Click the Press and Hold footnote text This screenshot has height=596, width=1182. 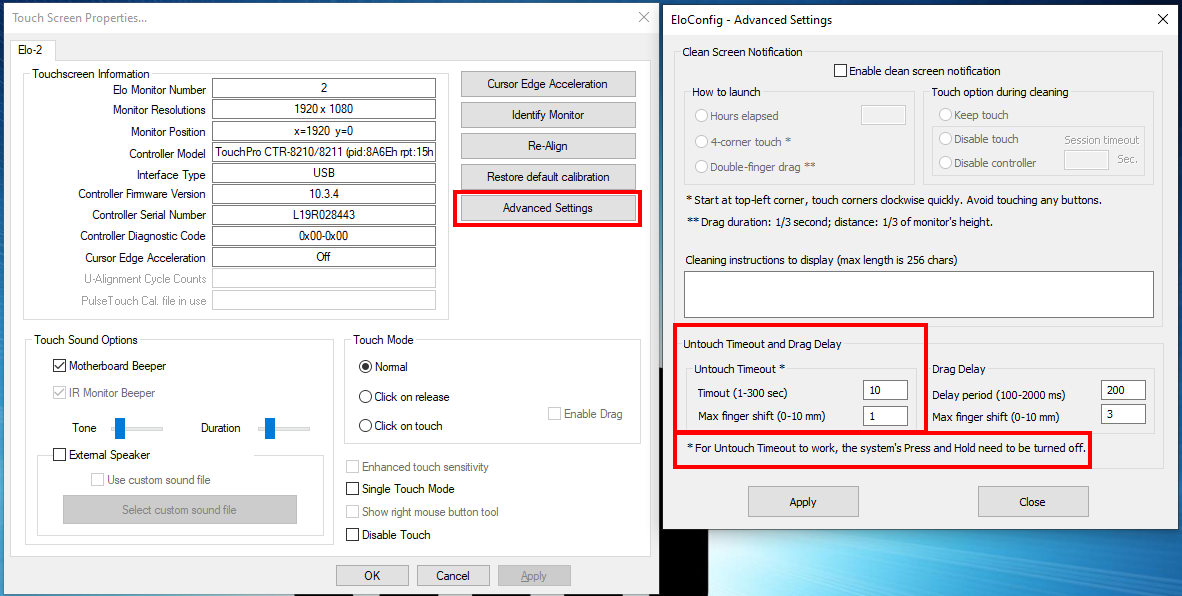886,448
